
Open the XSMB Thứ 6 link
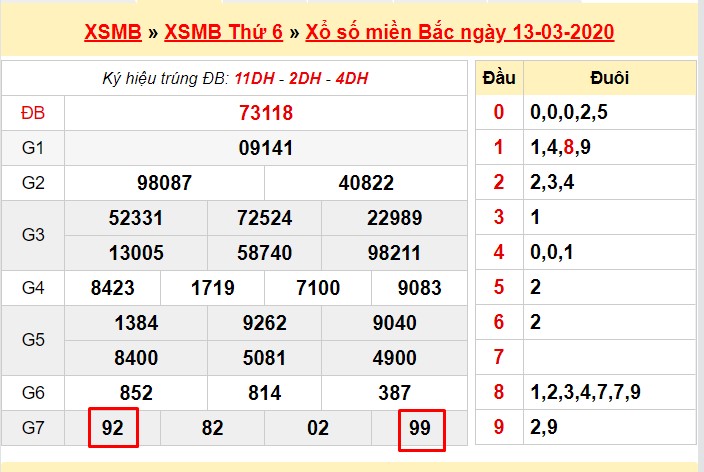click(x=222, y=32)
